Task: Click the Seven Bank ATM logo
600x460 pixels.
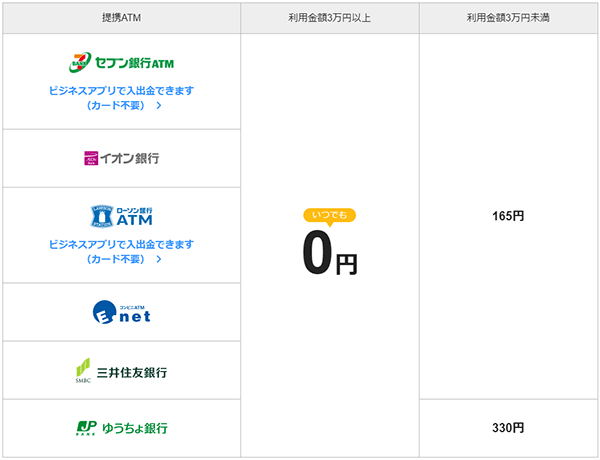Action: coord(121,62)
